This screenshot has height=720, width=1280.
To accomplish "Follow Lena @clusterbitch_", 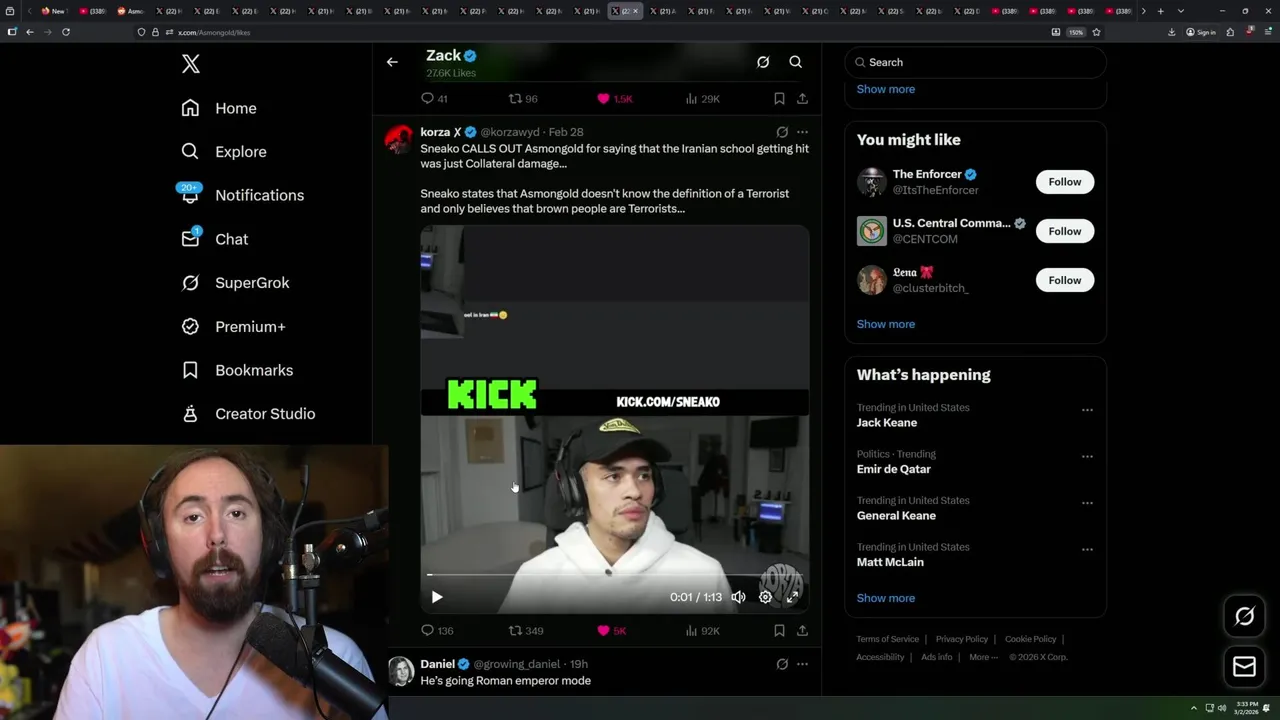I will pyautogui.click(x=1065, y=280).
